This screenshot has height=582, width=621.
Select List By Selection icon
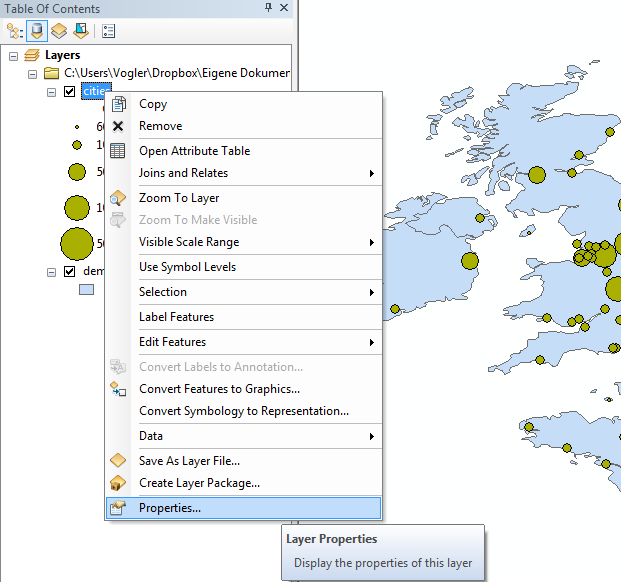[81, 31]
